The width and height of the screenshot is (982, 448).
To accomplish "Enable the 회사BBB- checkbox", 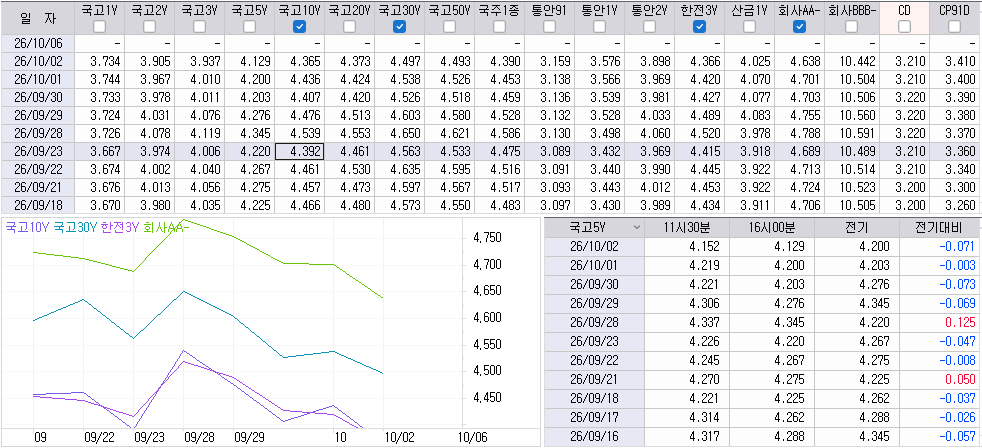I will 852,26.
